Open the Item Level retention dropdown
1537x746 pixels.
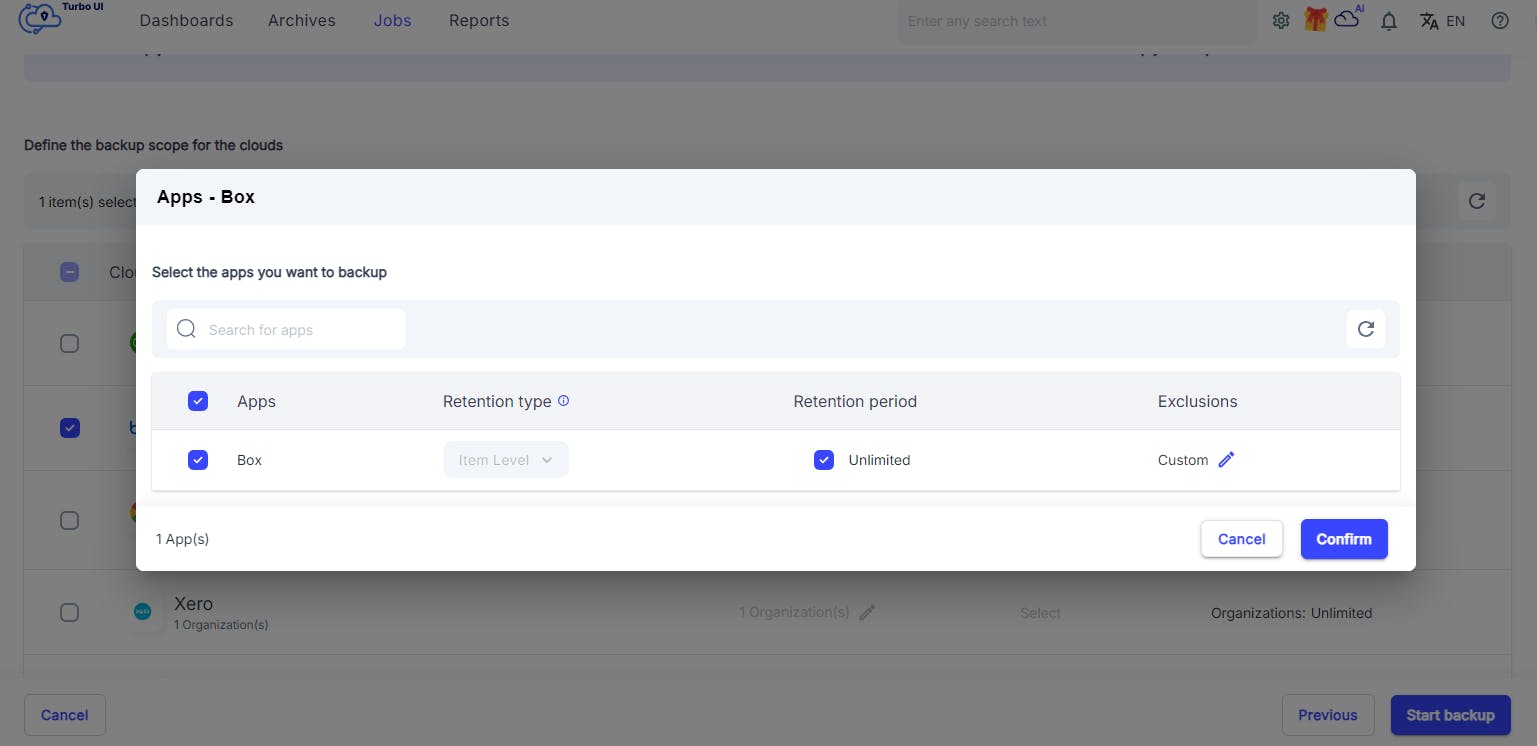[506, 460]
